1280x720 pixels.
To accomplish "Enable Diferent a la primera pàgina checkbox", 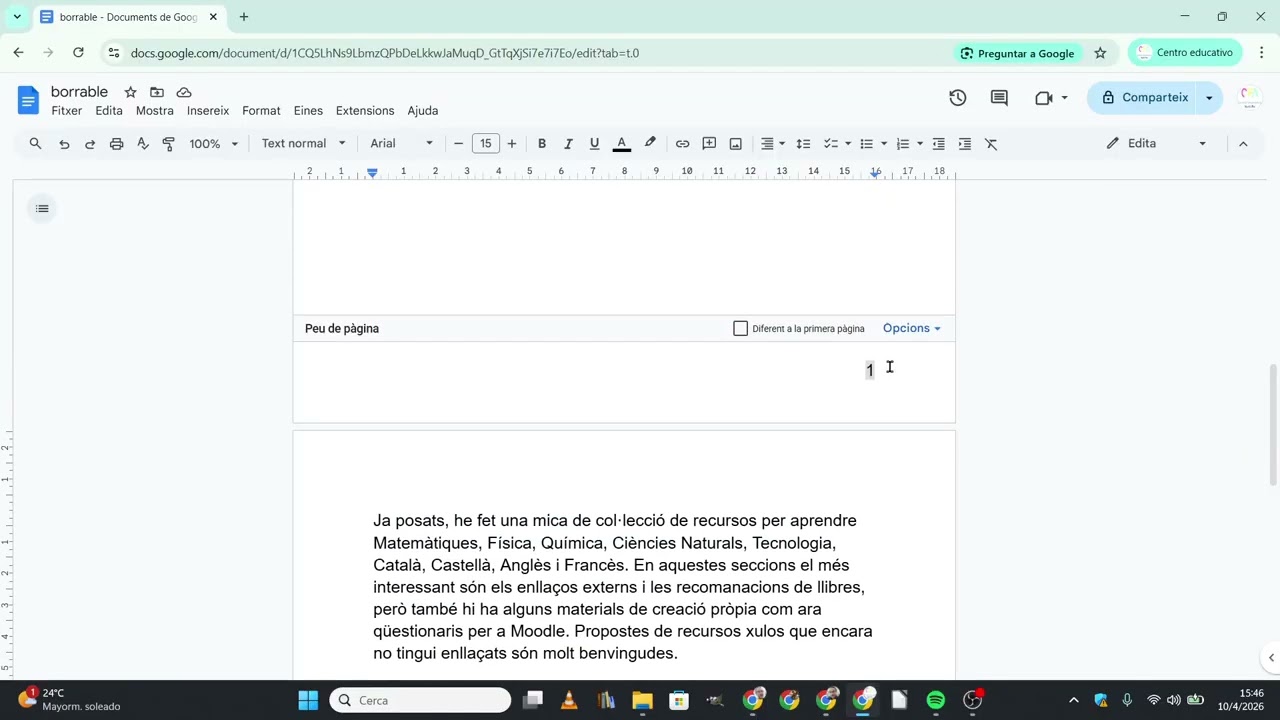I will [x=740, y=328].
